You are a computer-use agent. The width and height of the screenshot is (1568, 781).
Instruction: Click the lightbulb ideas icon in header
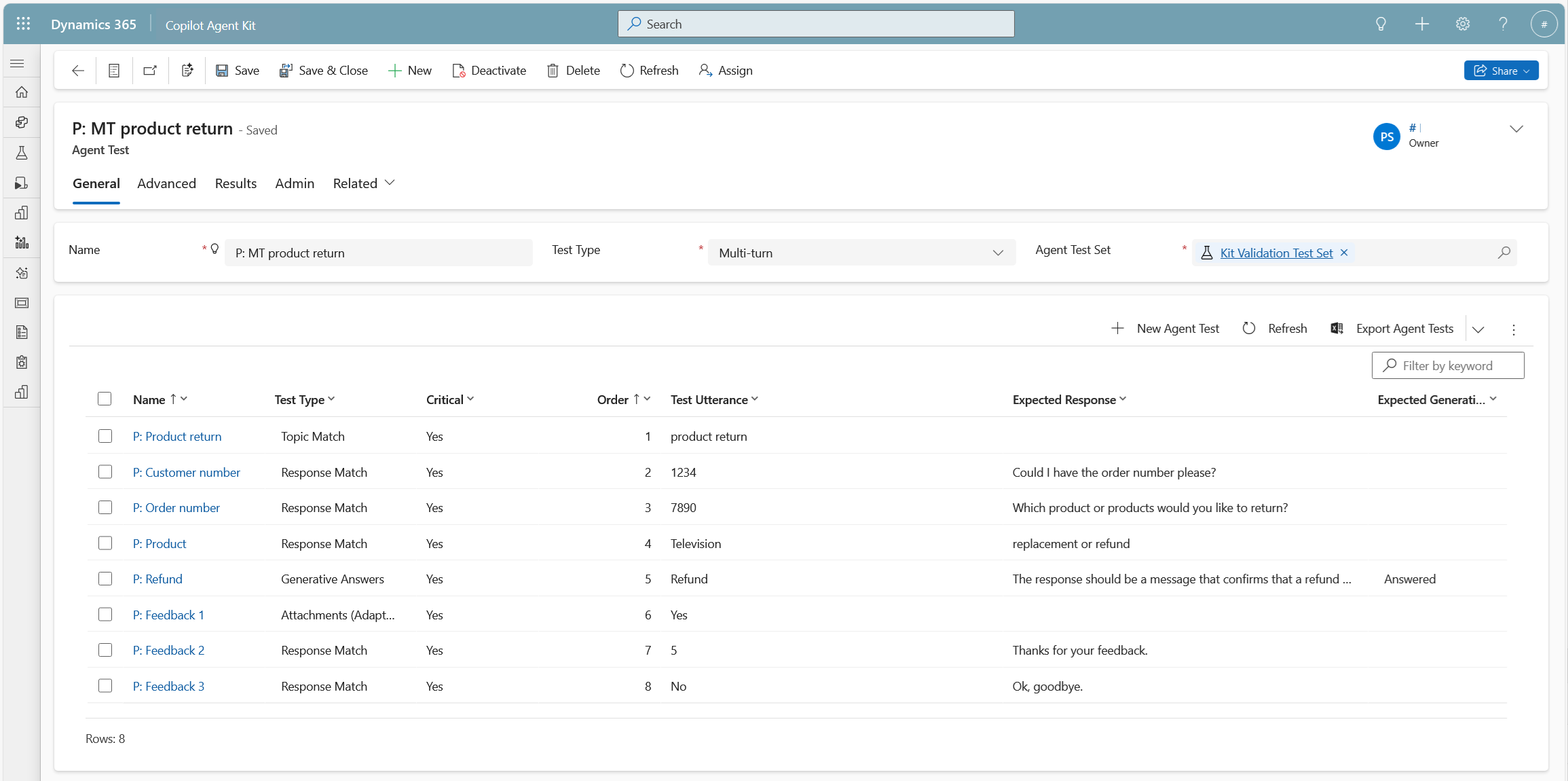pyautogui.click(x=1381, y=24)
